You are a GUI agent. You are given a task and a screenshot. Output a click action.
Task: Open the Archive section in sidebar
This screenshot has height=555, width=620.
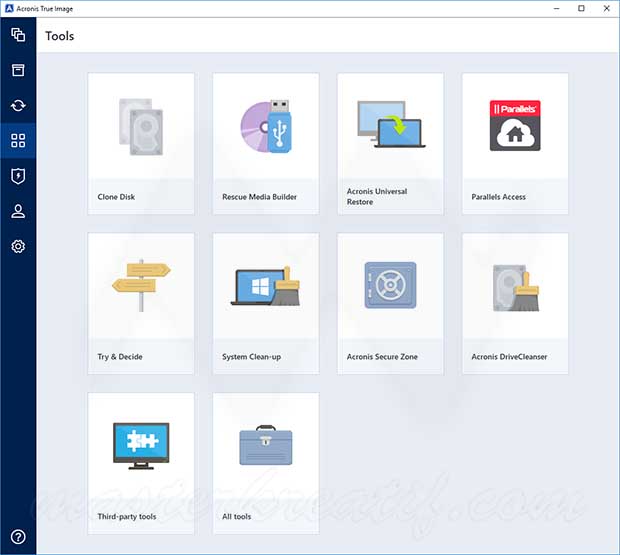pos(18,70)
